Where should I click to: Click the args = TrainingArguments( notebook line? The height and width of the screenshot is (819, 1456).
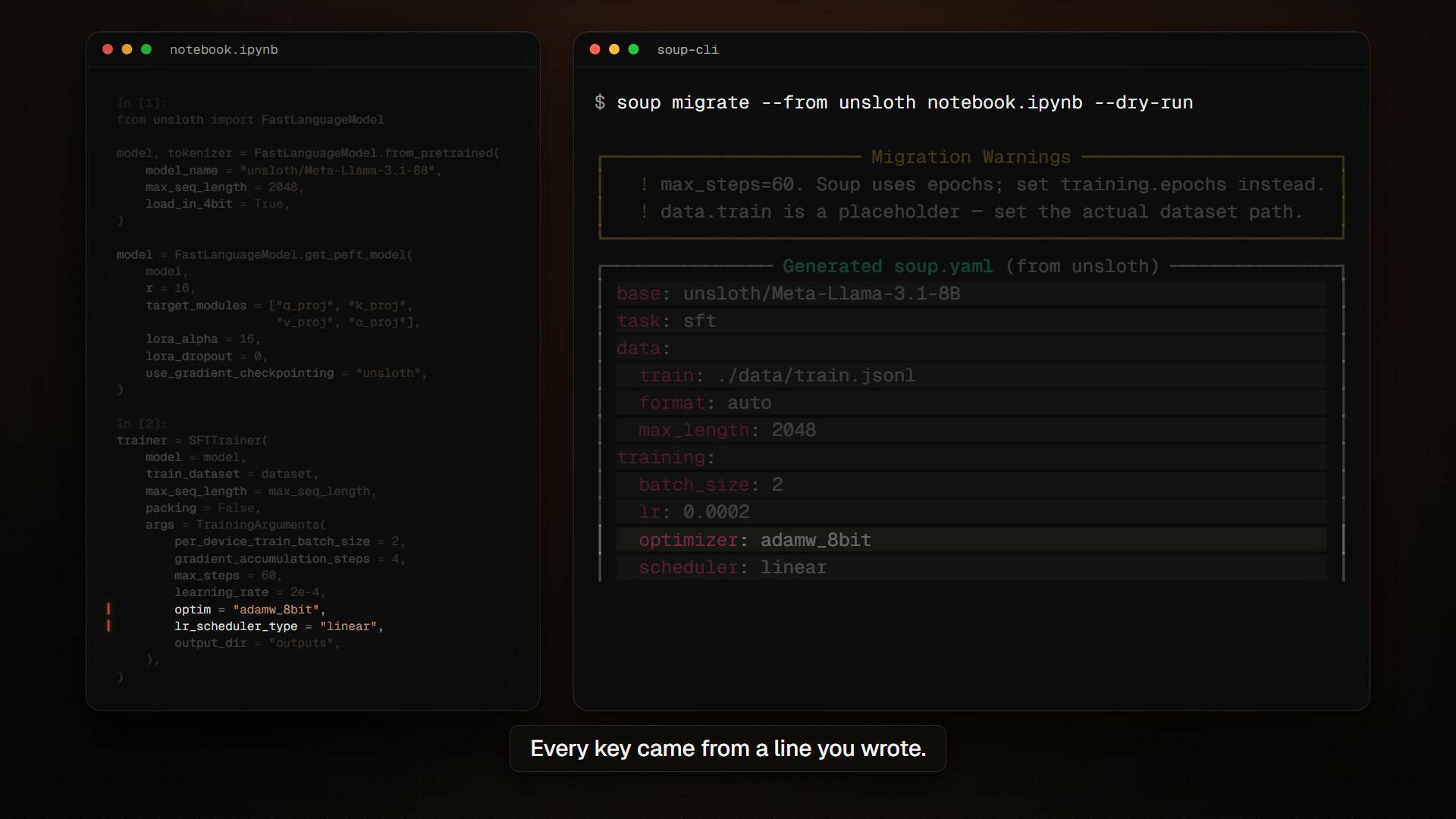[236, 525]
